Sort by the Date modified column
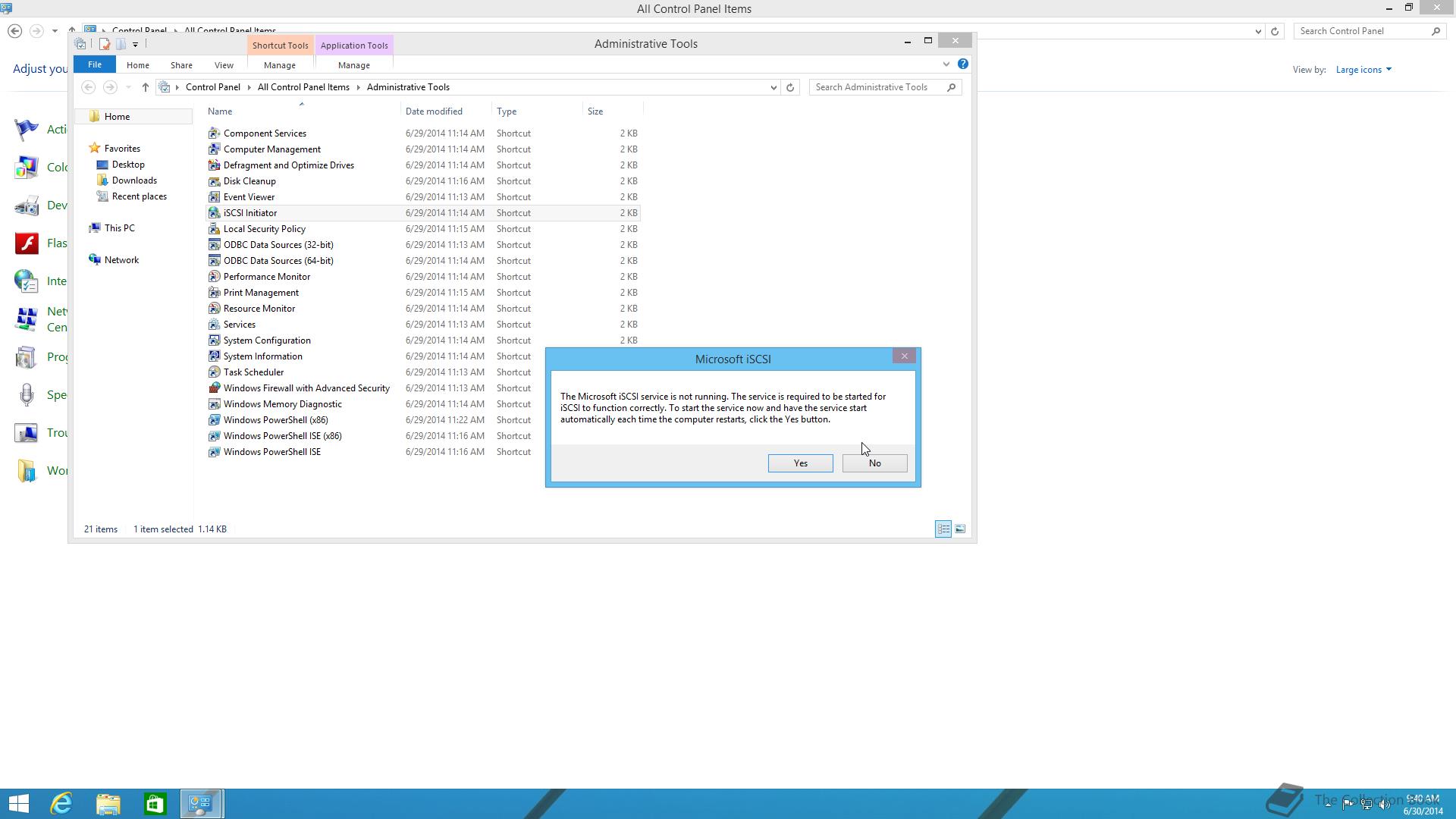Screen dimensions: 1456x819 [x=434, y=111]
